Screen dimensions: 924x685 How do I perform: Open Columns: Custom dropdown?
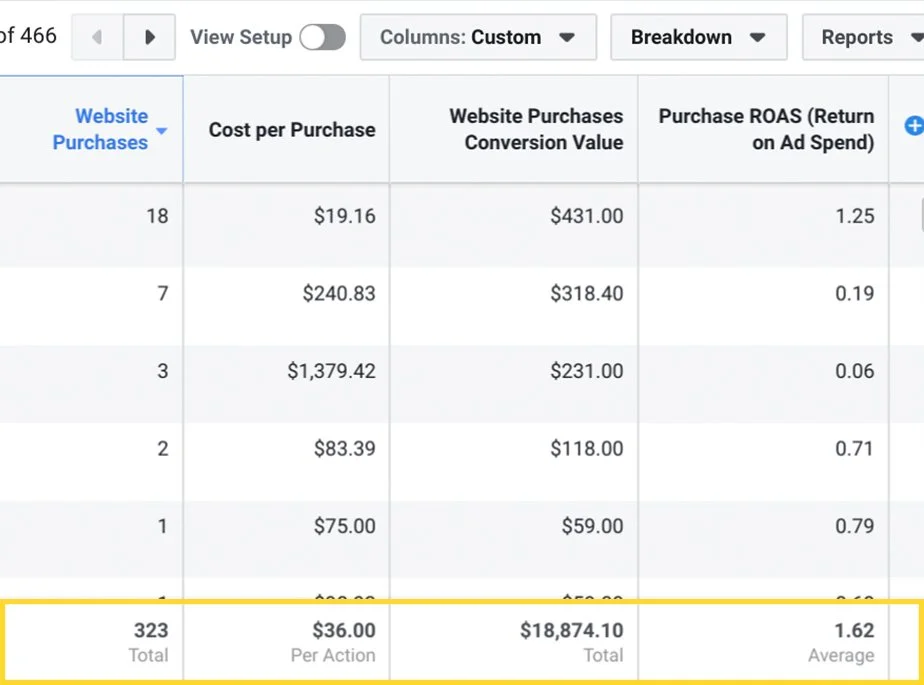[477, 38]
